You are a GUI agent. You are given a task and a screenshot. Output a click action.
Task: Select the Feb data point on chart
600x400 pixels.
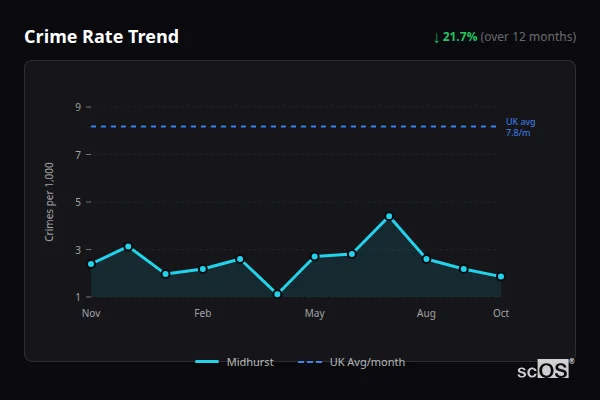203,269
